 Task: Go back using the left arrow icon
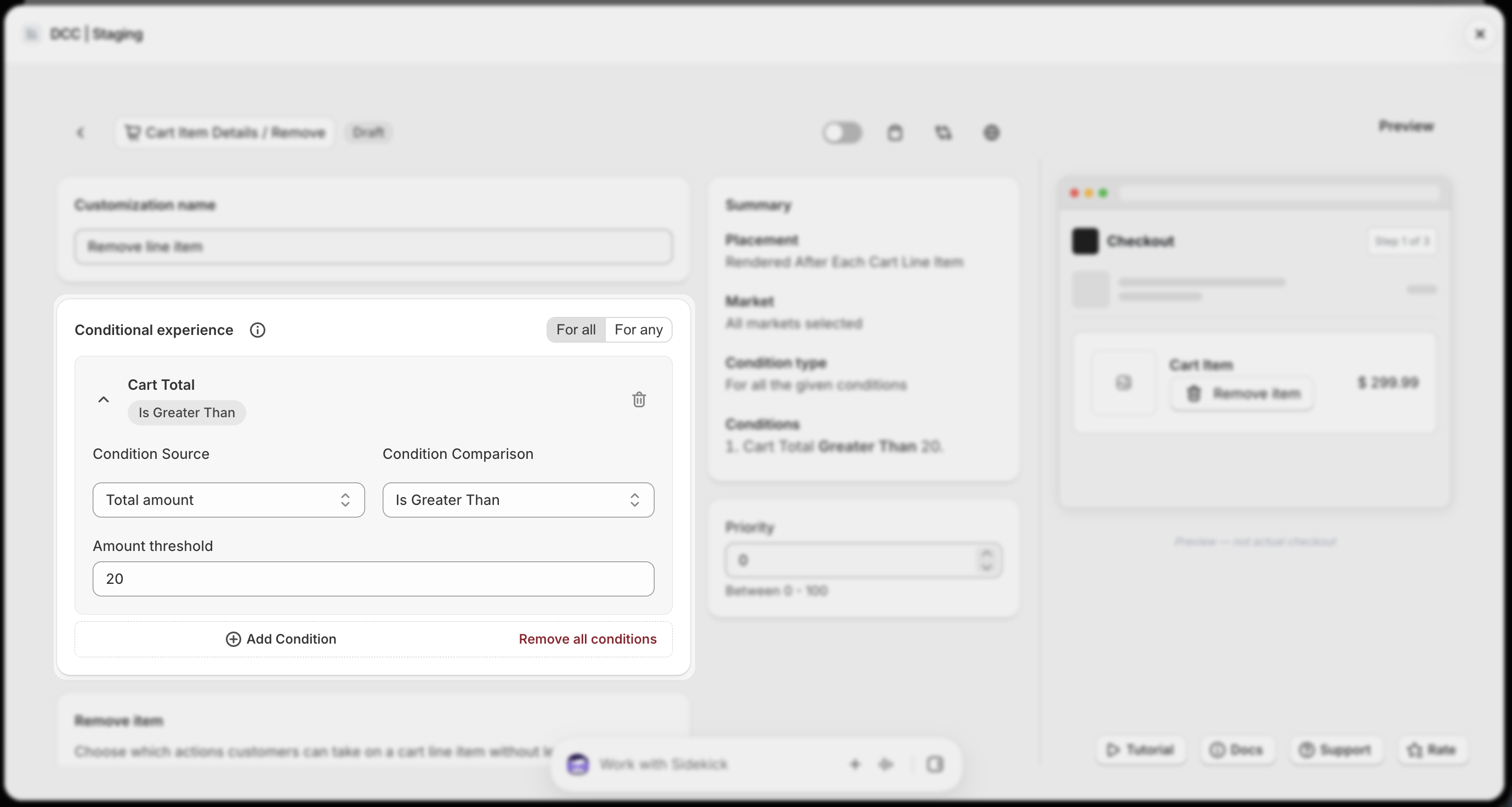[x=81, y=133]
